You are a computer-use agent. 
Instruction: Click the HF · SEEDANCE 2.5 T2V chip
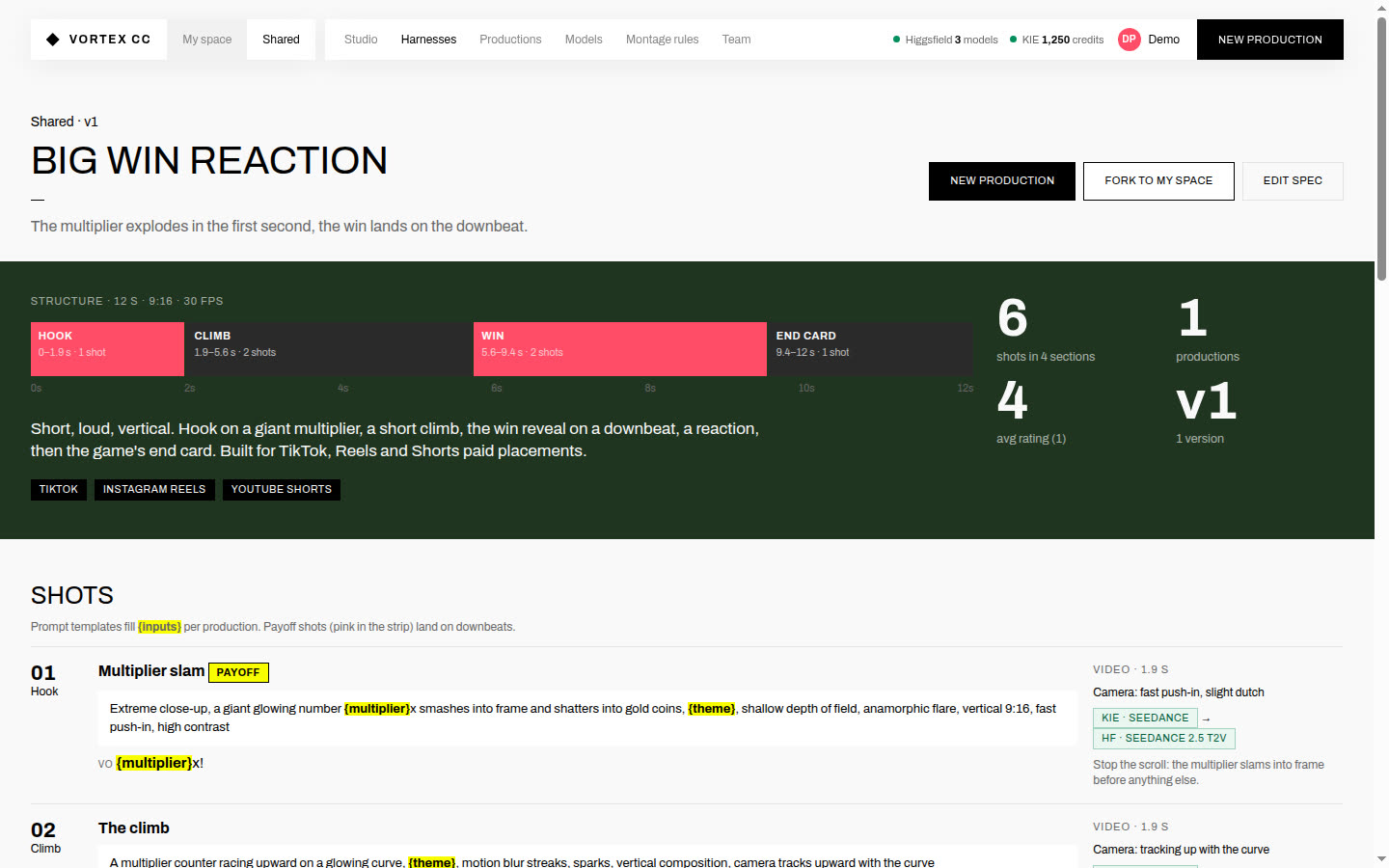pyautogui.click(x=1164, y=739)
